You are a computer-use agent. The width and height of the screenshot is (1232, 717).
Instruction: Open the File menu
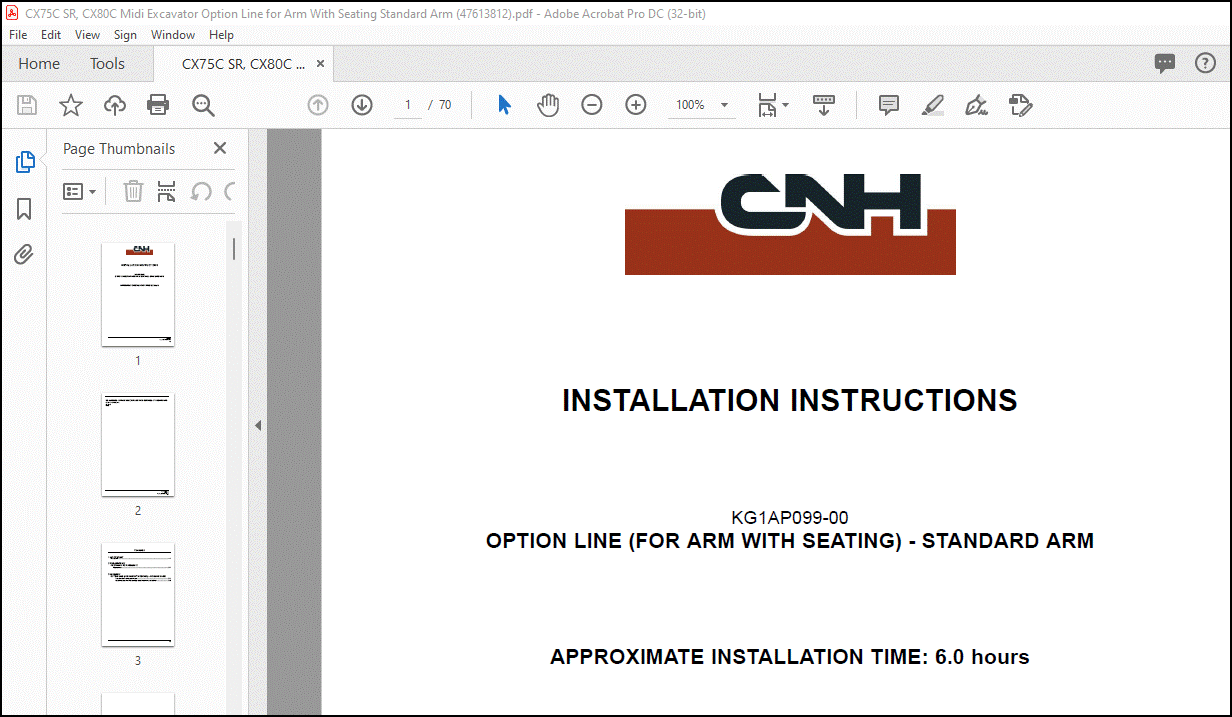tap(18, 35)
